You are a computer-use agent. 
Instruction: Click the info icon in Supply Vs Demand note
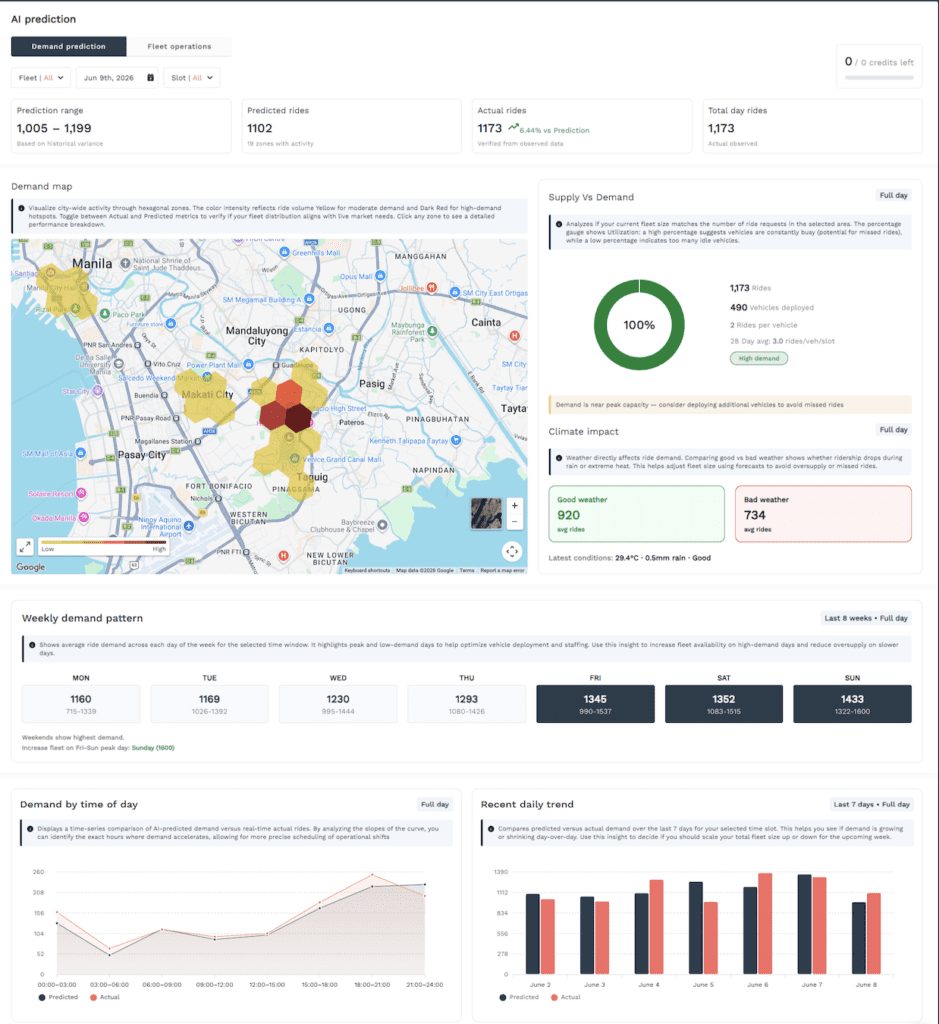tap(559, 224)
